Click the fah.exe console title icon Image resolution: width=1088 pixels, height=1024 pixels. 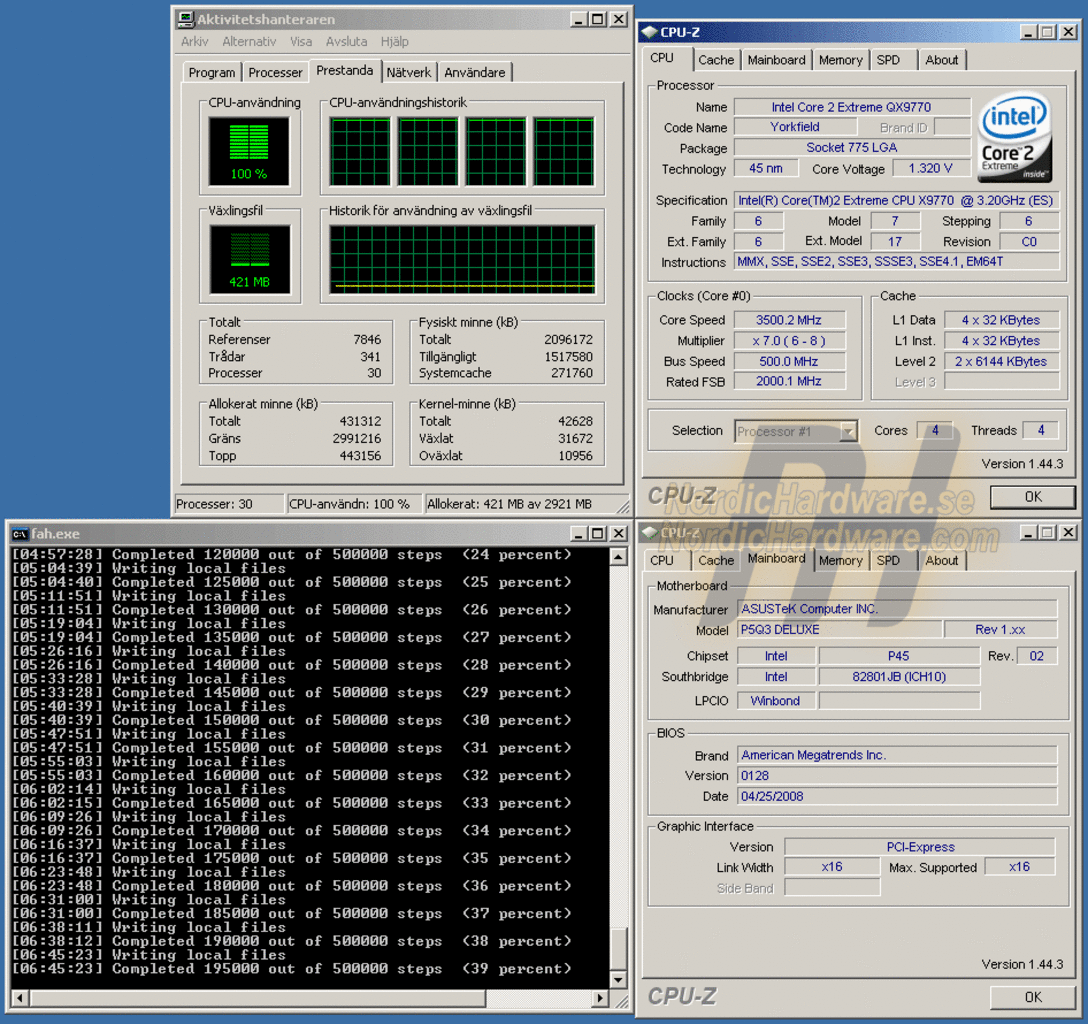click(20, 534)
